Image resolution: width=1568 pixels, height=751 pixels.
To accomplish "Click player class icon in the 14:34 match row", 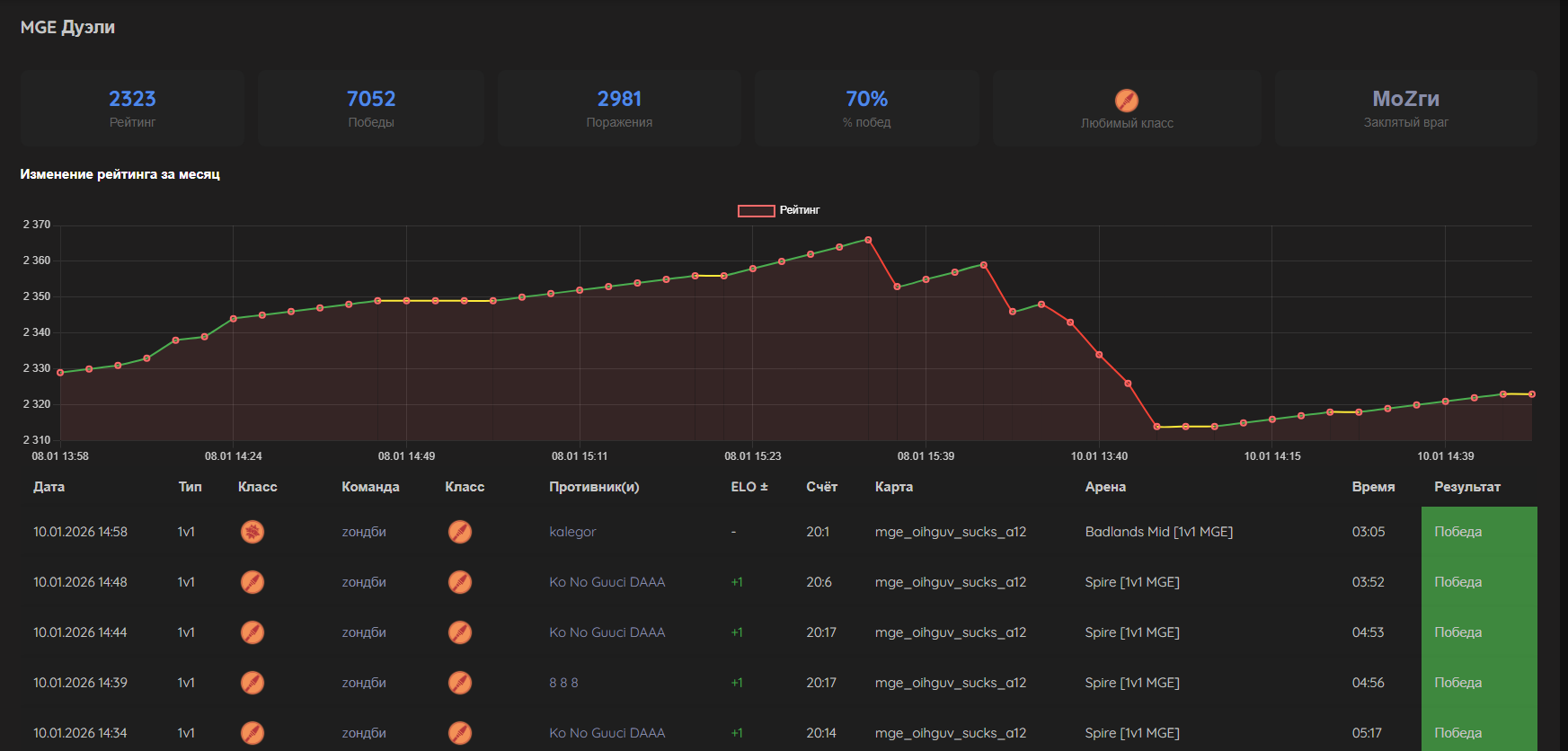I will coord(252,733).
